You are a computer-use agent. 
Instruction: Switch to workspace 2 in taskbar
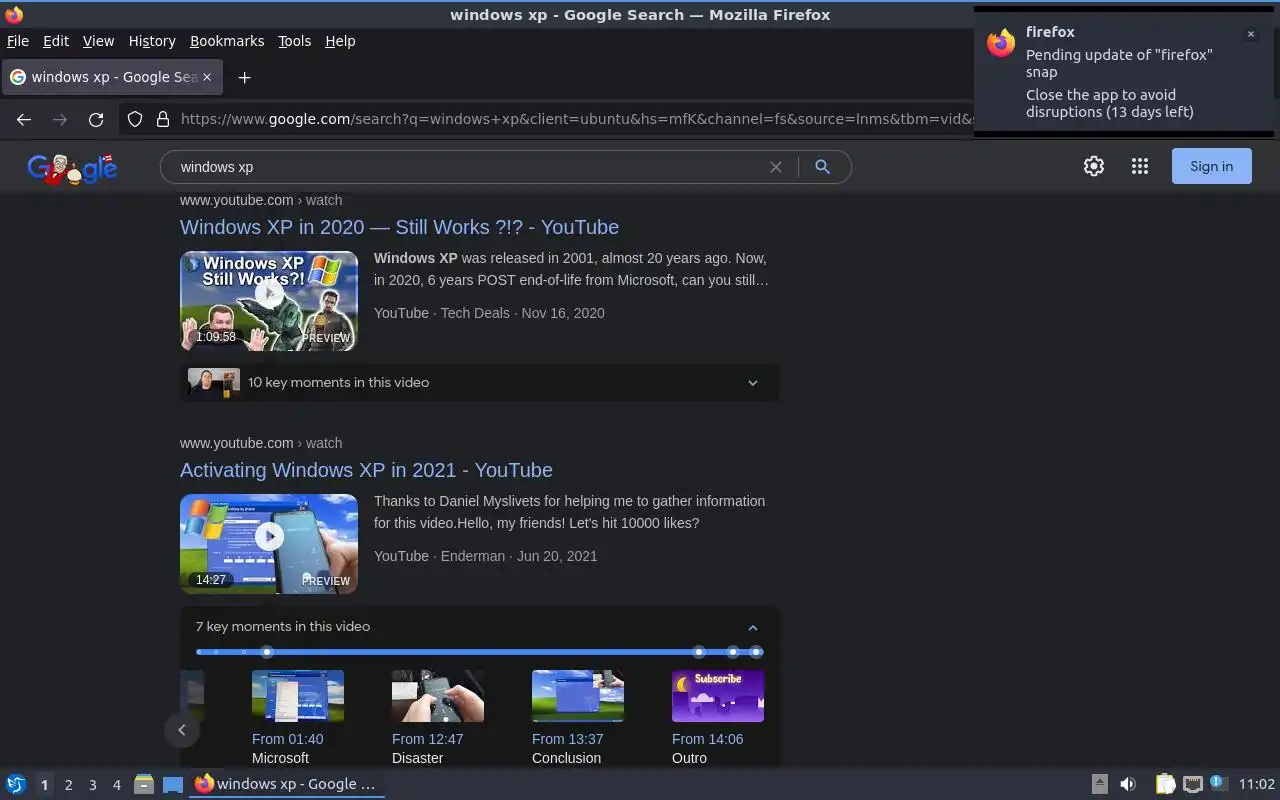point(68,785)
